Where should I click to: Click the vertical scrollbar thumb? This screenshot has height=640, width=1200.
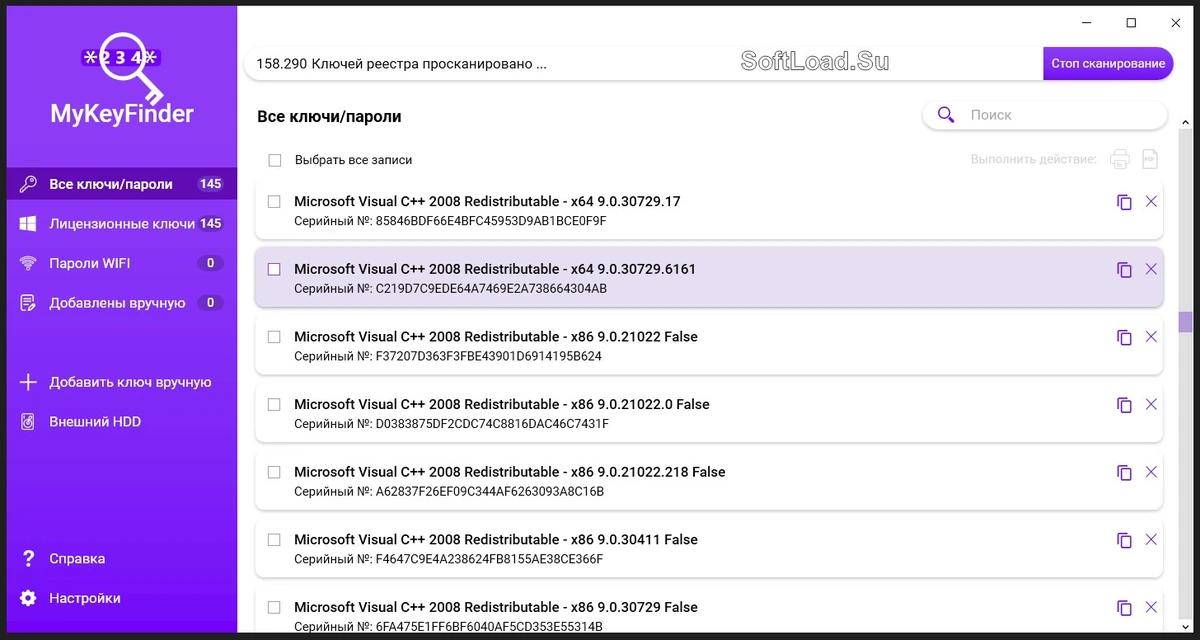tap(1185, 322)
